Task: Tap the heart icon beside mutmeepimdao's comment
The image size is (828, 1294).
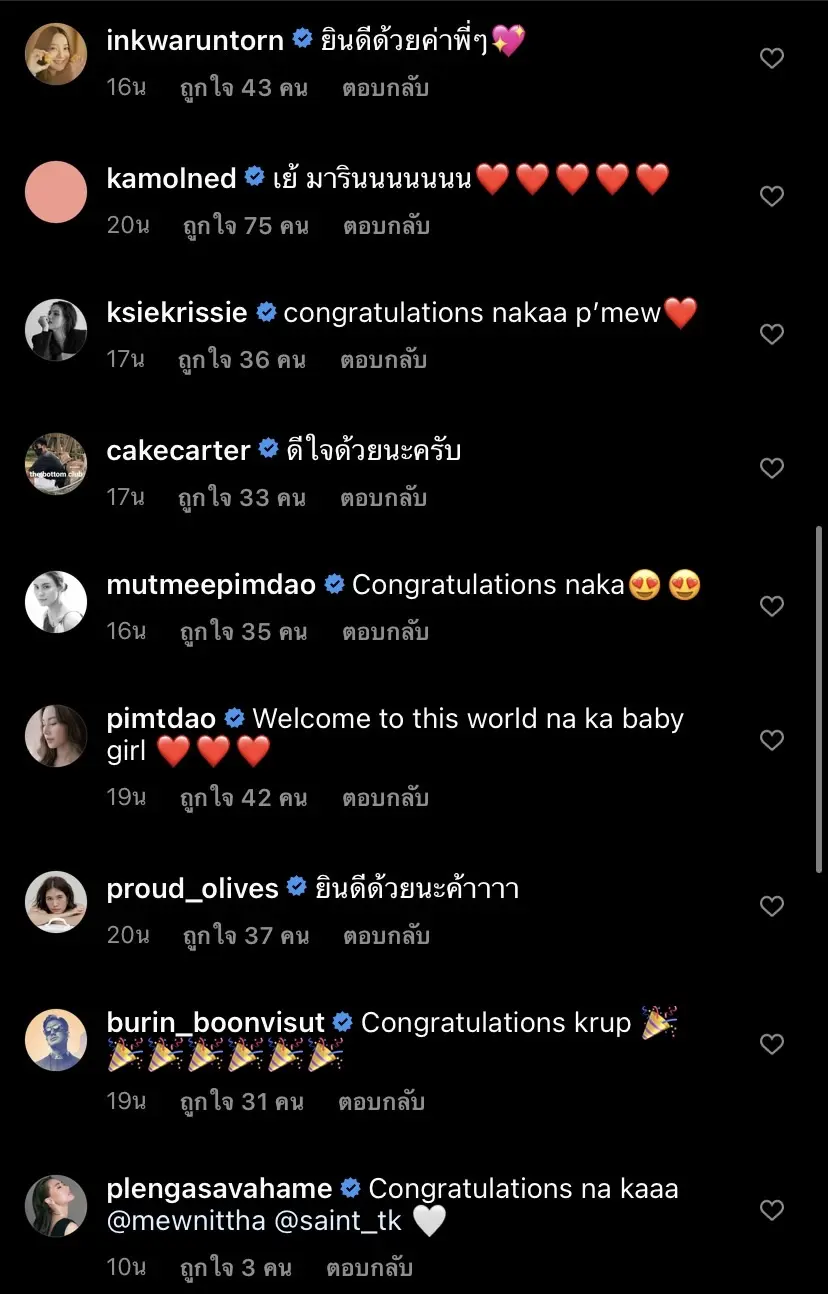Action: [x=772, y=606]
